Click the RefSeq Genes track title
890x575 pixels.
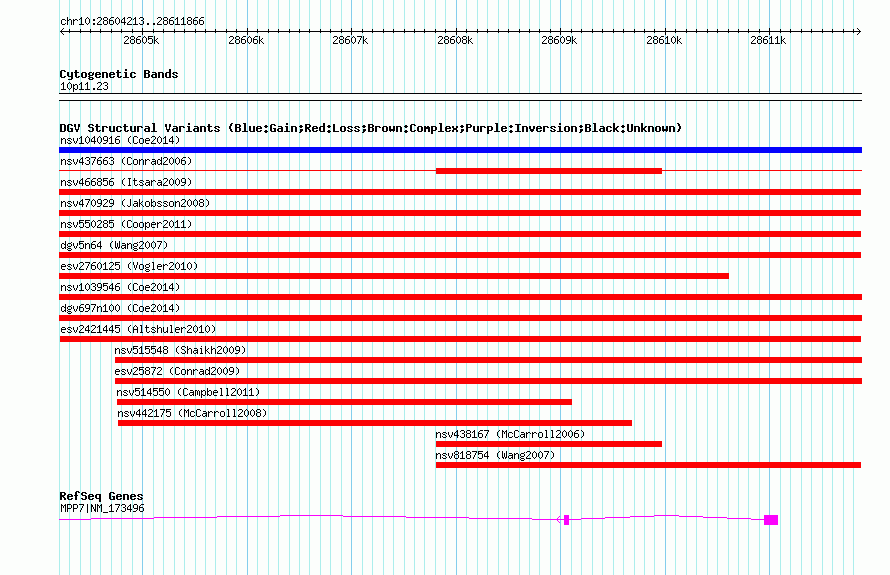pos(101,496)
